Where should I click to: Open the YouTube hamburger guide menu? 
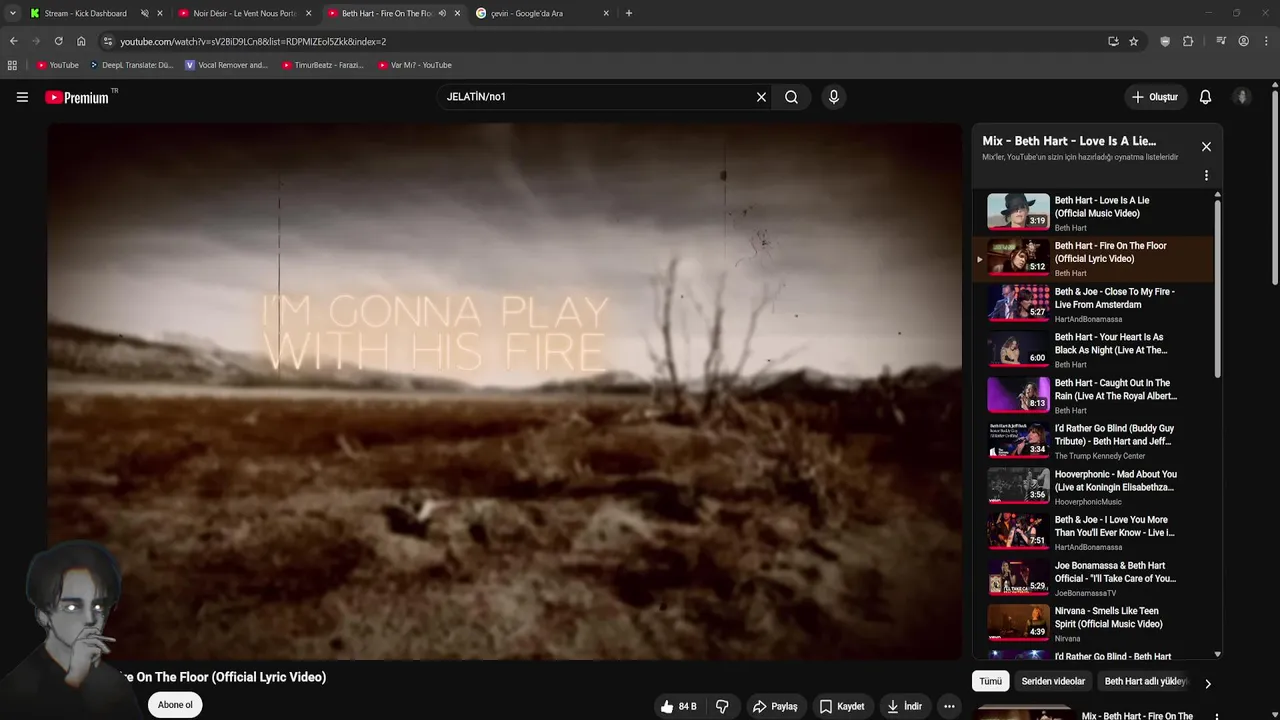[x=22, y=97]
